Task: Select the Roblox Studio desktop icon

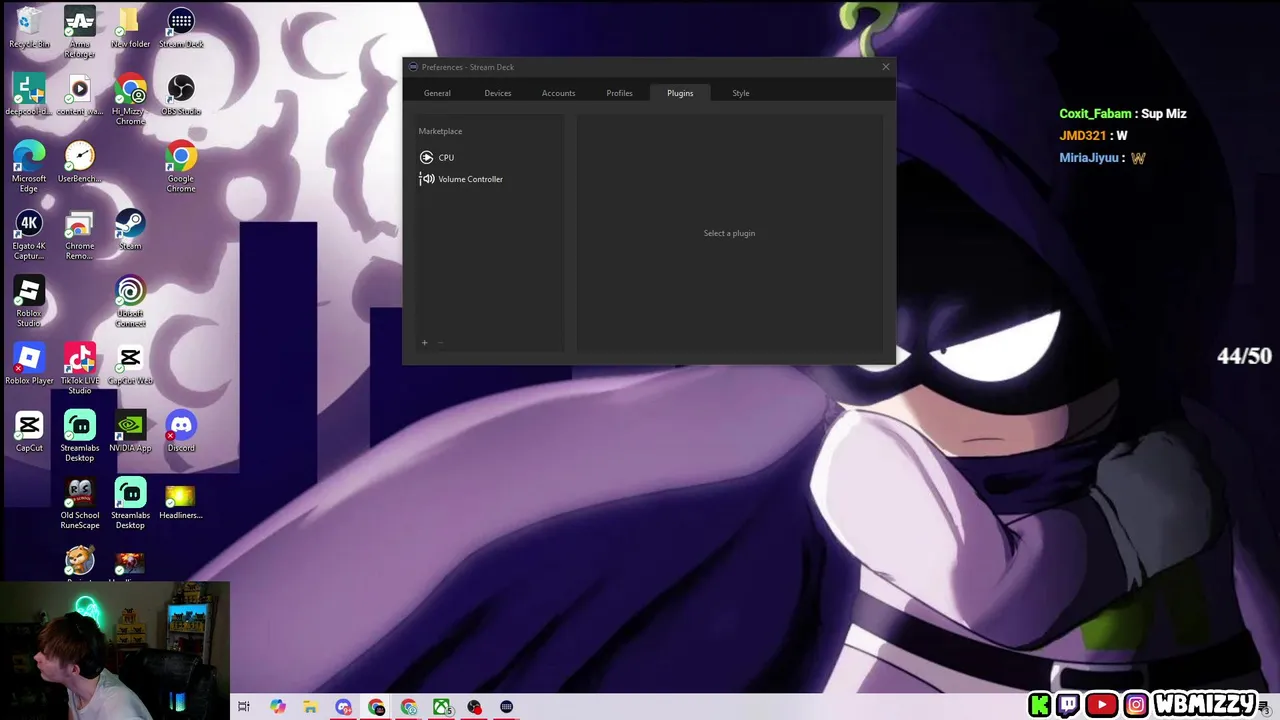Action: tap(29, 301)
